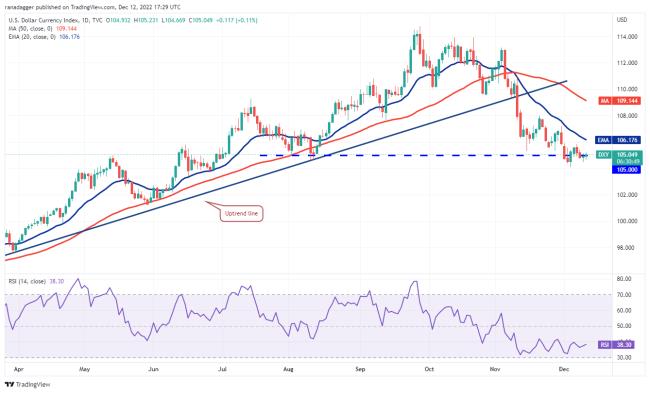
Task: Click the Sep label on the time axis
Action: coord(360,369)
